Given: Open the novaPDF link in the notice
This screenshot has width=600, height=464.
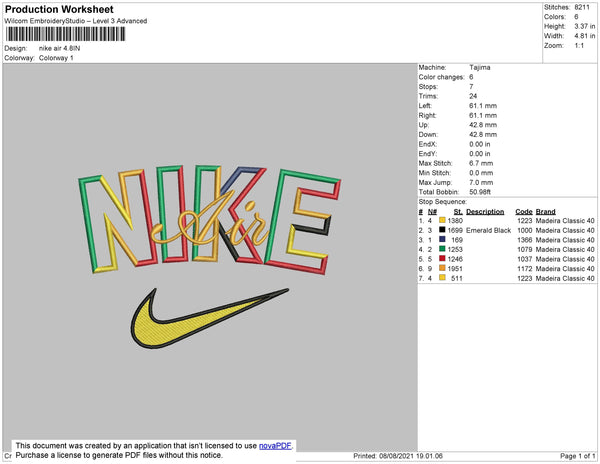Looking at the screenshot, I should click(x=275, y=446).
